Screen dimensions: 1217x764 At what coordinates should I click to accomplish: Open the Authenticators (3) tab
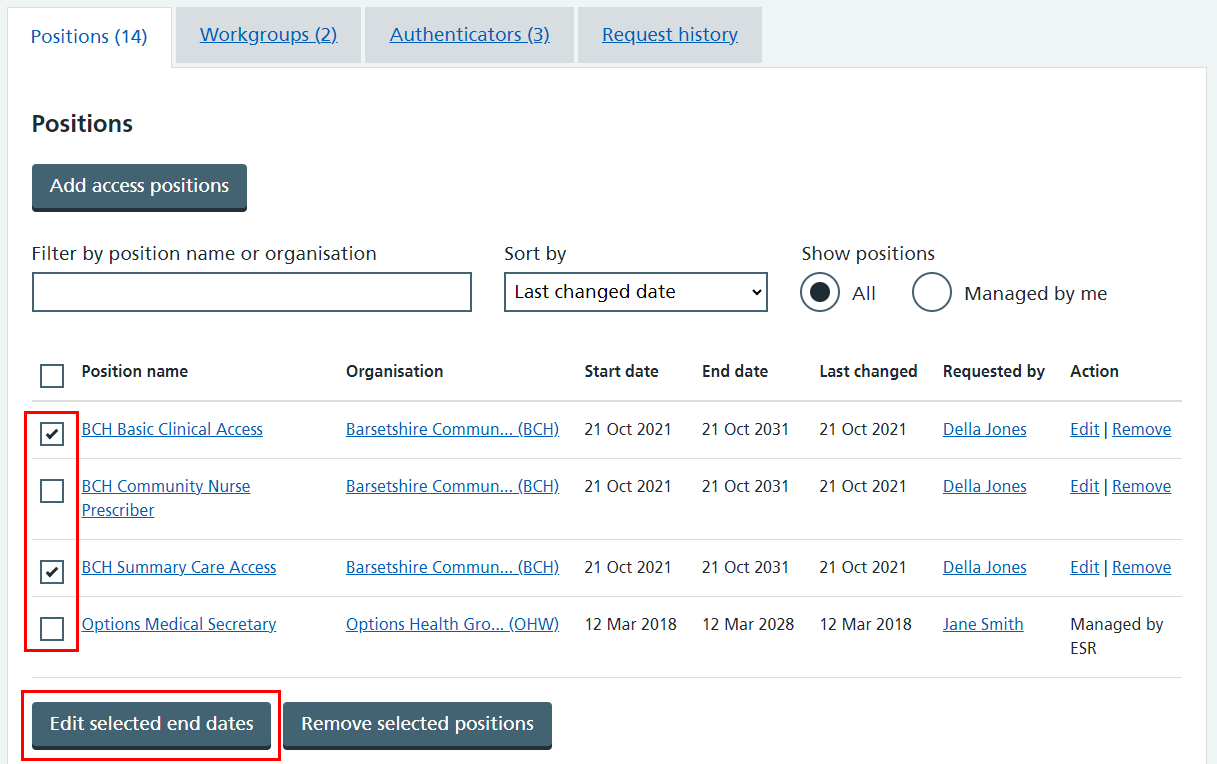pyautogui.click(x=469, y=35)
